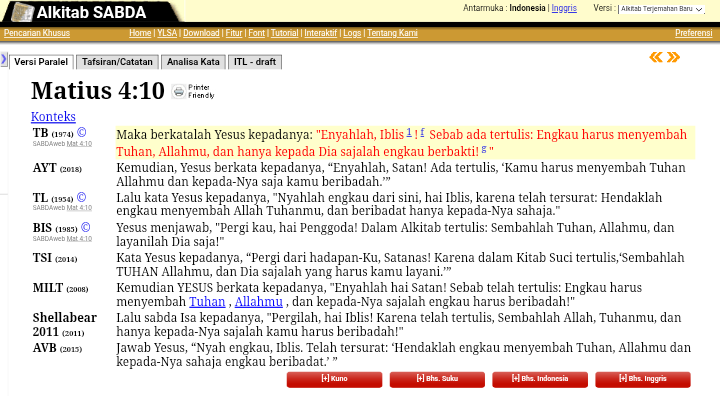Click the Indonesia interface language label
Image resolution: width=720 pixels, height=396 pixels.
pos(527,8)
